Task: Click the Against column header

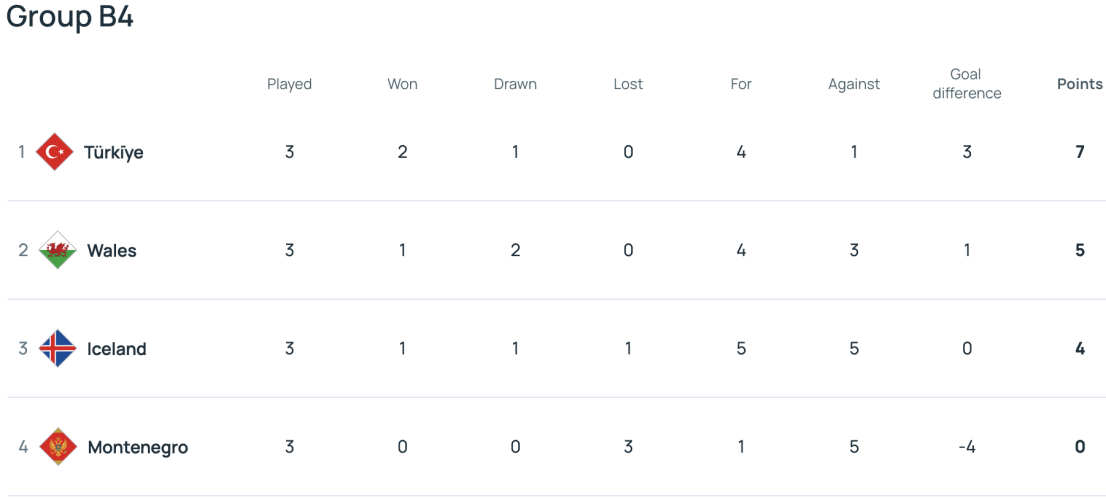Action: coord(853,85)
